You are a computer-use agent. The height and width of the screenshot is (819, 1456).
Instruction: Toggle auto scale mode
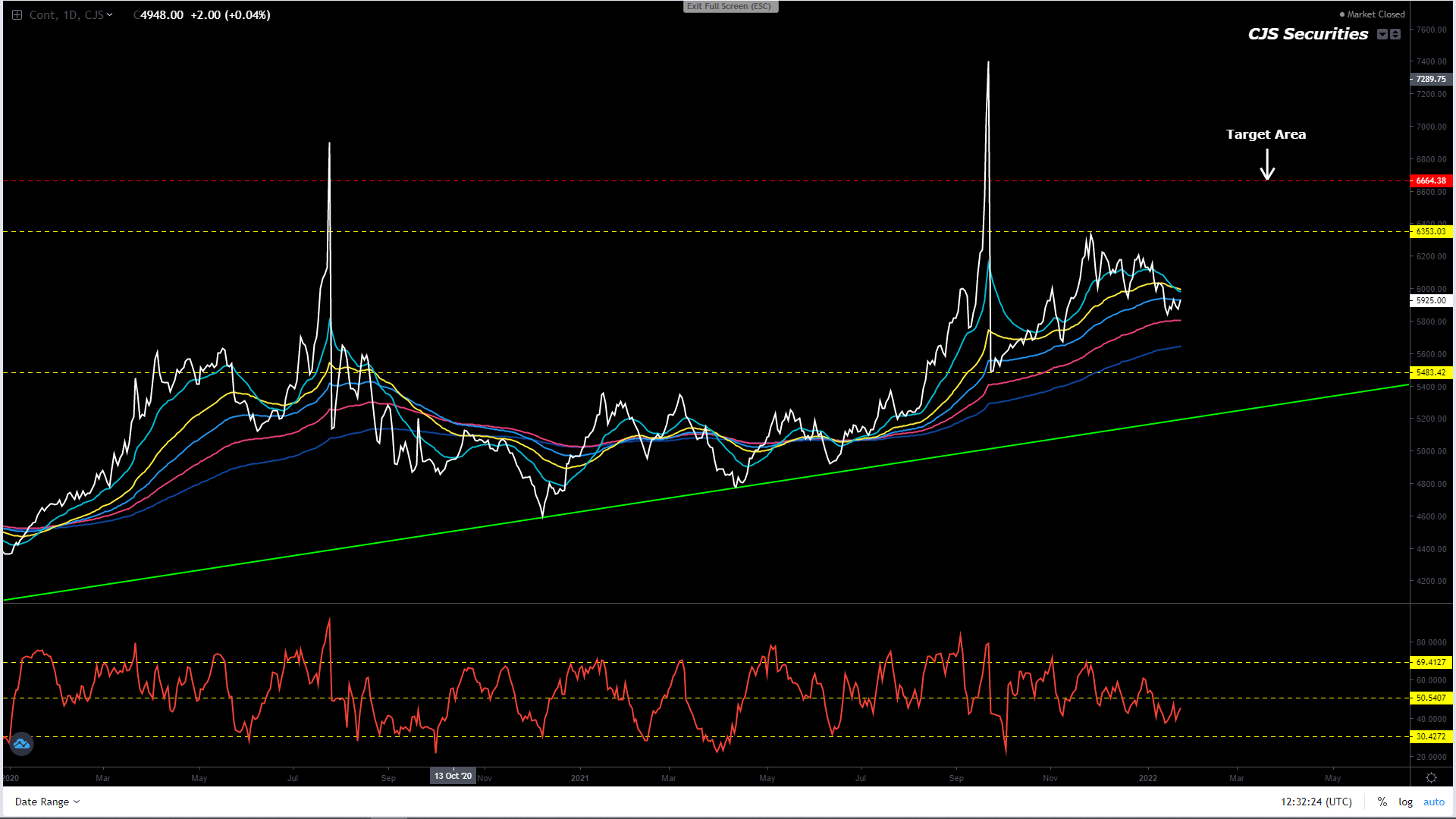pyautogui.click(x=1433, y=802)
